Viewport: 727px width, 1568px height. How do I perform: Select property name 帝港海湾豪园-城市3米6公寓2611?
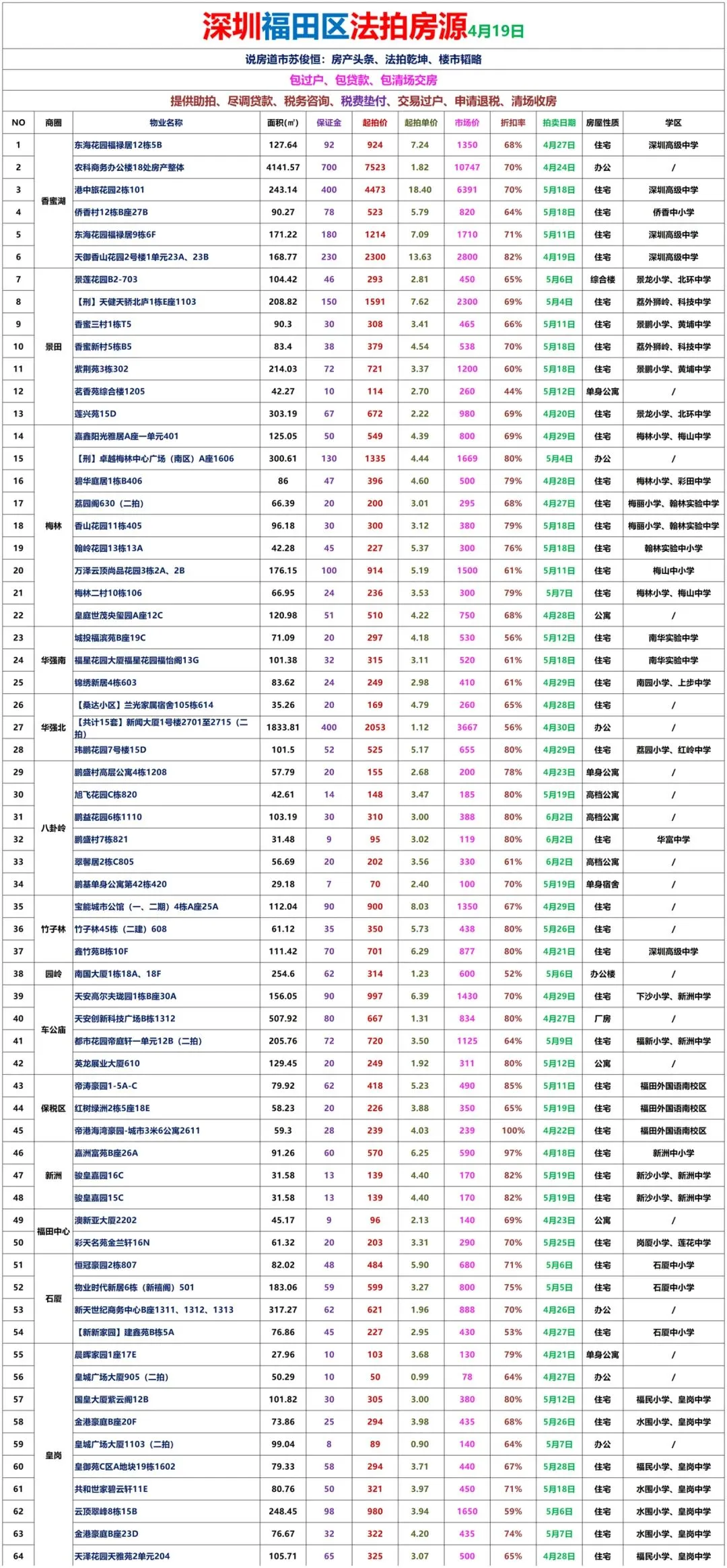point(137,1131)
